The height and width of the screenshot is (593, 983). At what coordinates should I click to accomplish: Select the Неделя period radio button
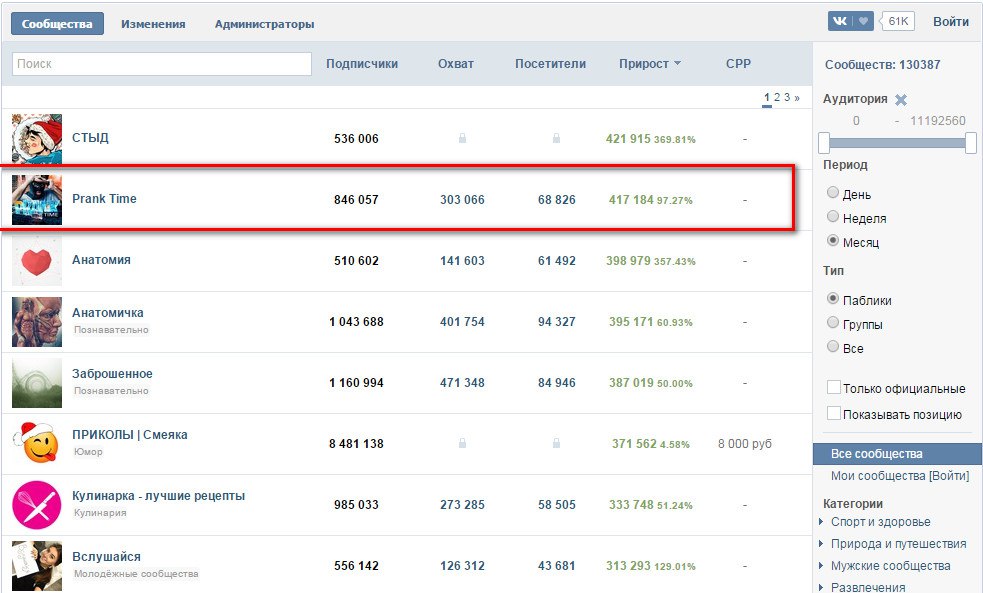point(833,218)
